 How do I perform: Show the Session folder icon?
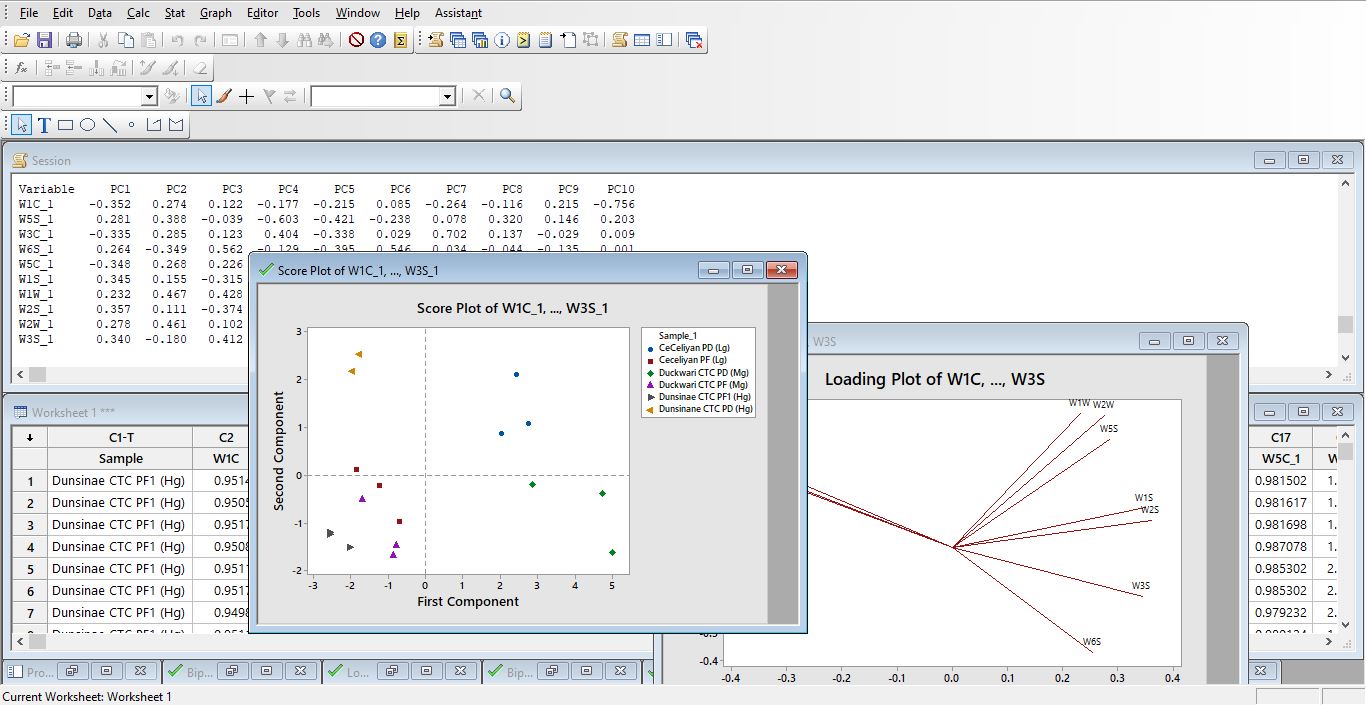[436, 40]
